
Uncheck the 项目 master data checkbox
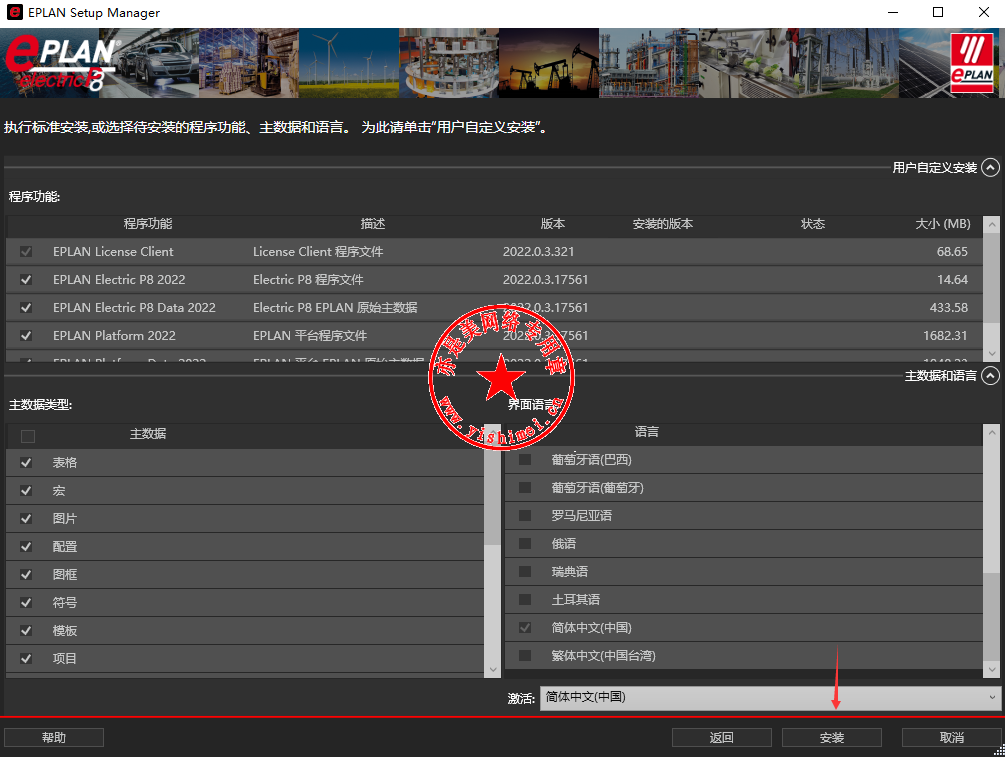click(x=26, y=658)
